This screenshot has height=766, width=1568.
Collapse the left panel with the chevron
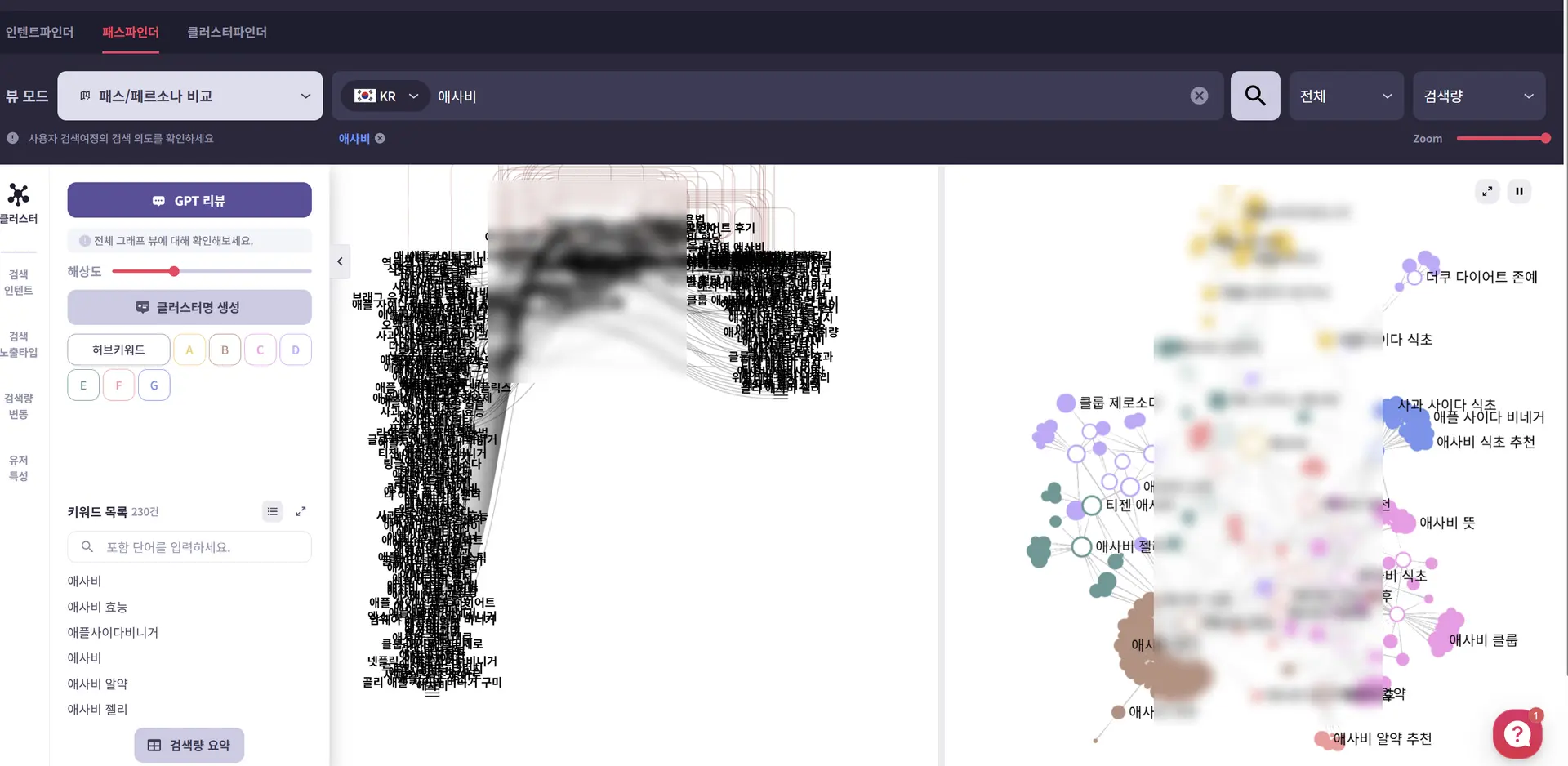click(x=340, y=261)
